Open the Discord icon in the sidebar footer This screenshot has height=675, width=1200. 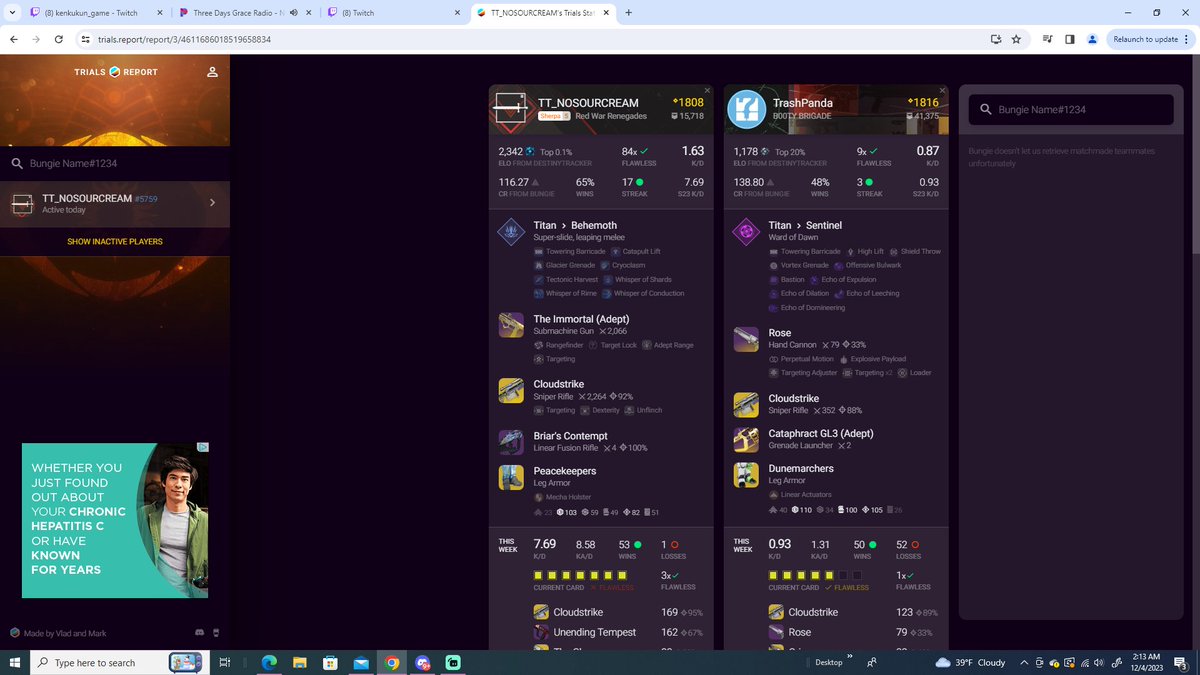point(200,633)
